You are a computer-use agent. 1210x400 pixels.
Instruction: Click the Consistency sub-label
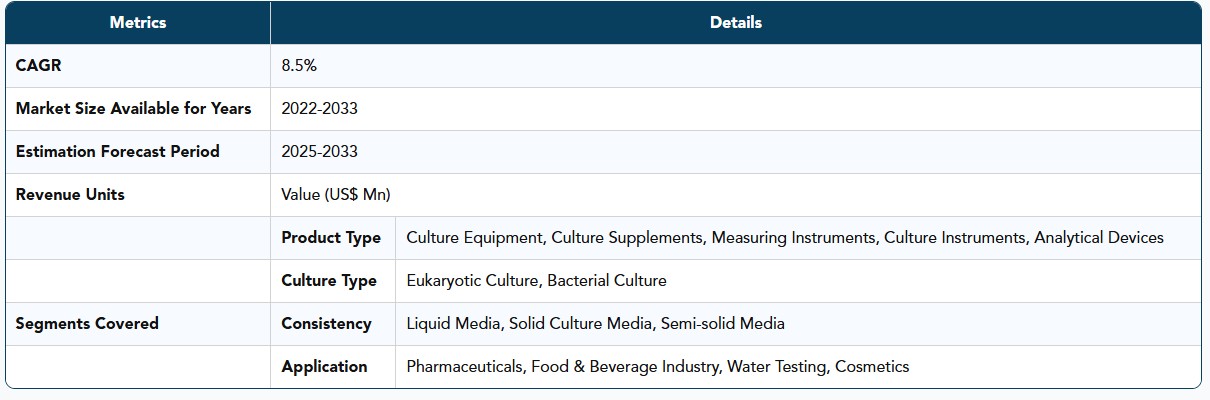pyautogui.click(x=326, y=323)
